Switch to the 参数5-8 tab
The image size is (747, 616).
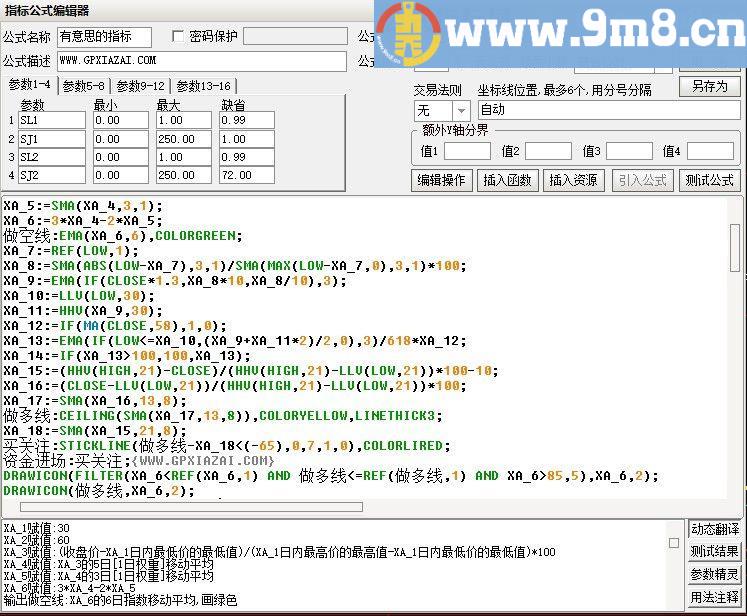pos(83,86)
